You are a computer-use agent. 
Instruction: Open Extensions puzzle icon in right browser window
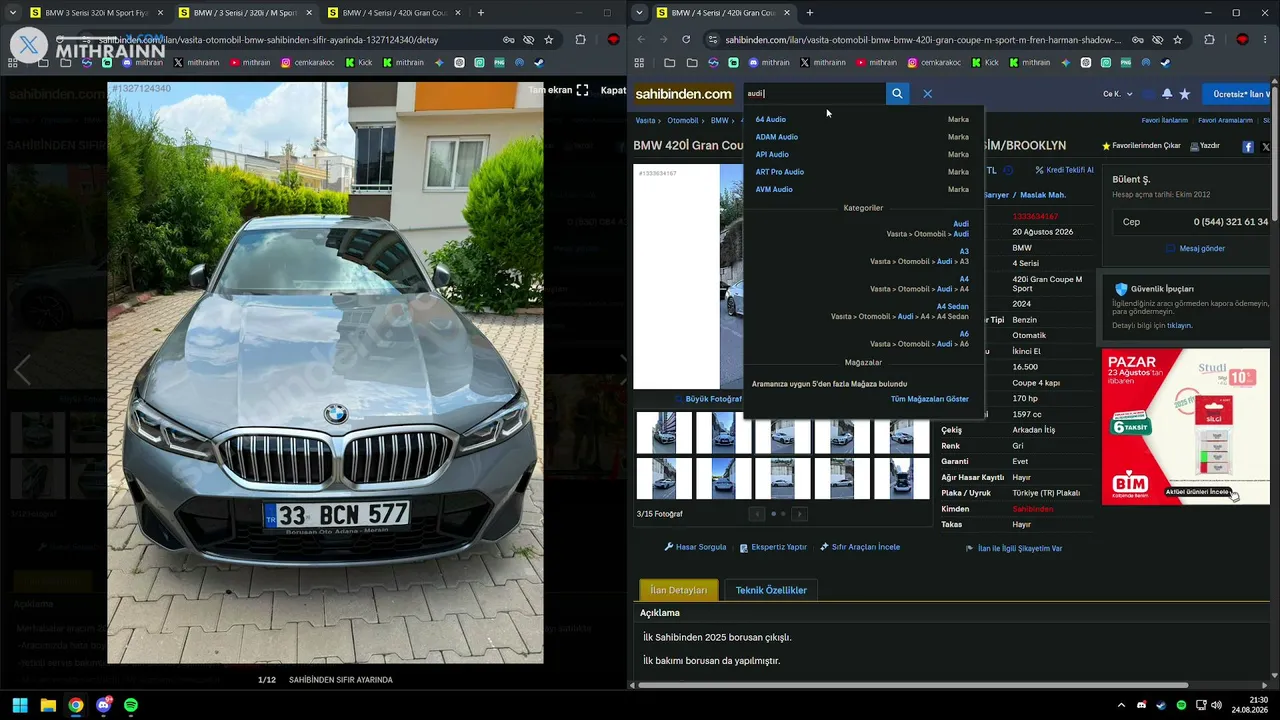(1209, 40)
